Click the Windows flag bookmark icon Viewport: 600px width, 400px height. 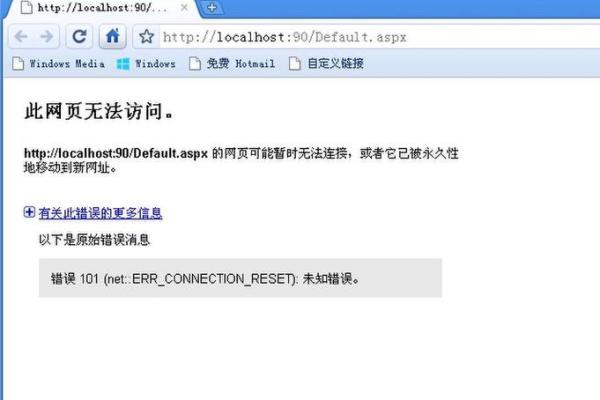[x=123, y=64]
